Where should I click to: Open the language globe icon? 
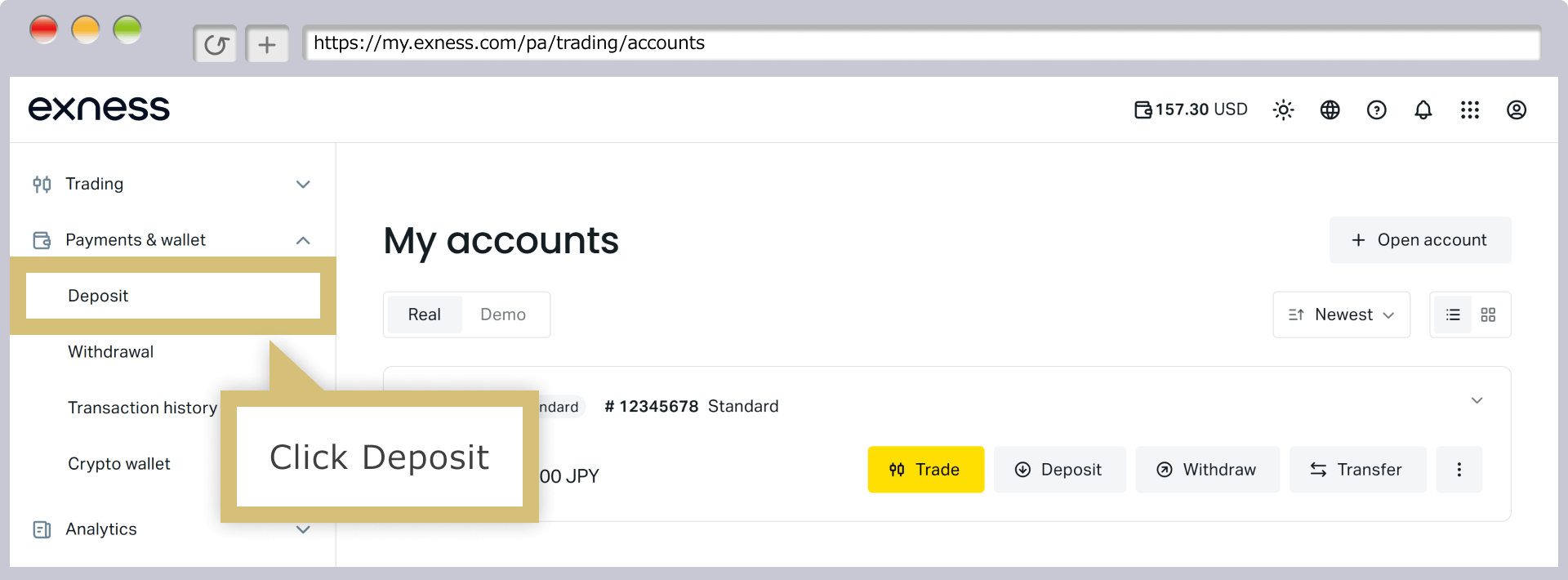1330,109
